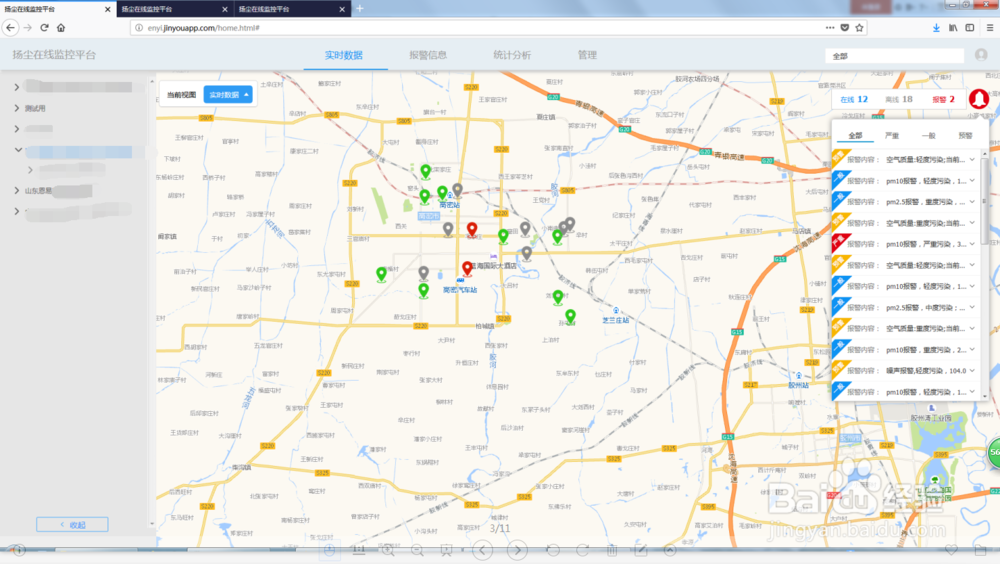Screen dimensions: 1000x564
Task: Filter alarms by 一般 tab
Action: click(x=929, y=135)
